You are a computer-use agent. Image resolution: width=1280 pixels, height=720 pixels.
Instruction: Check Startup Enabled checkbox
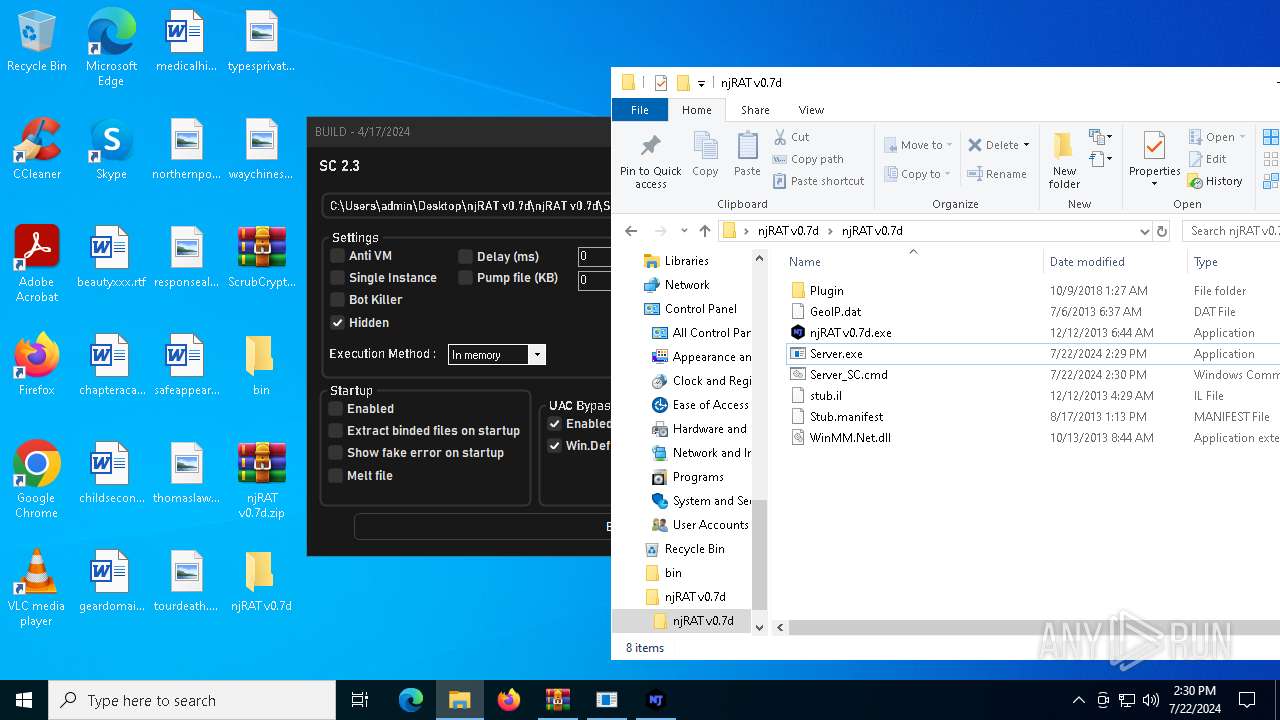click(336, 409)
